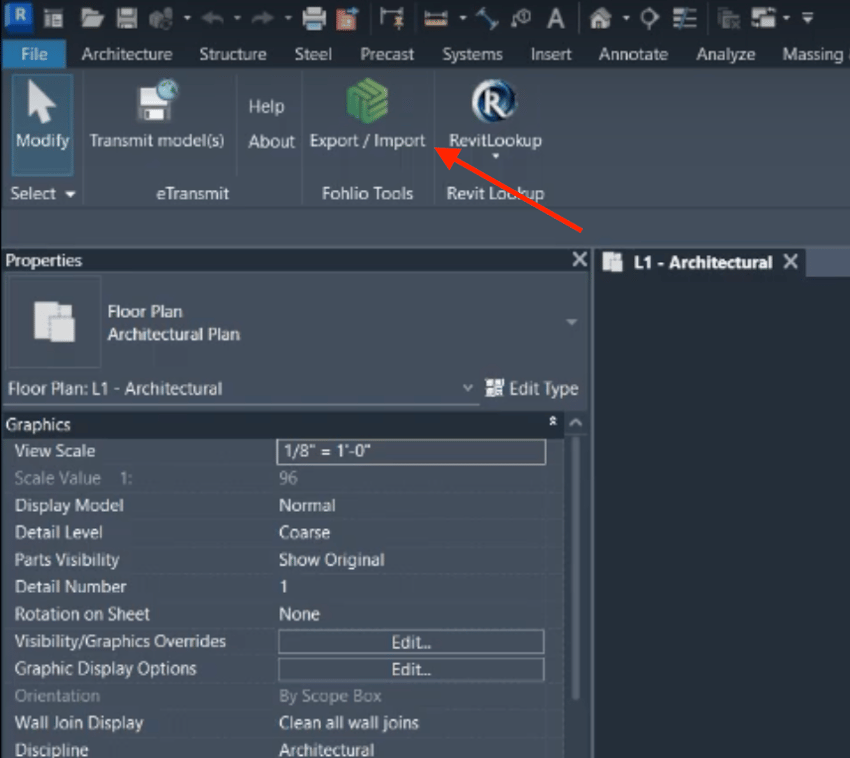Viewport: 850px width, 758px height.
Task: Launch RevitLookup
Action: (492, 110)
